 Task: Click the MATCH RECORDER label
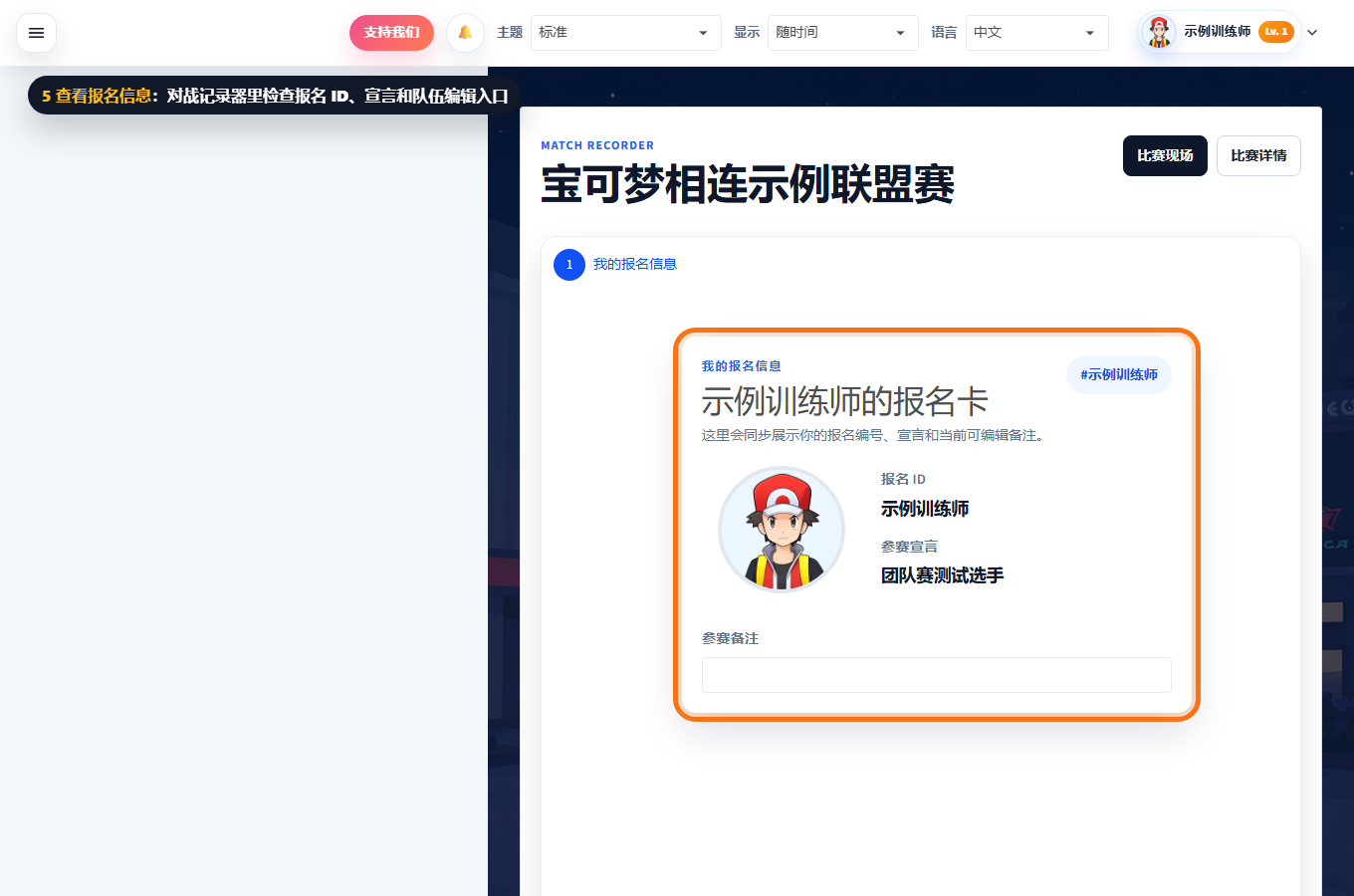(x=597, y=145)
